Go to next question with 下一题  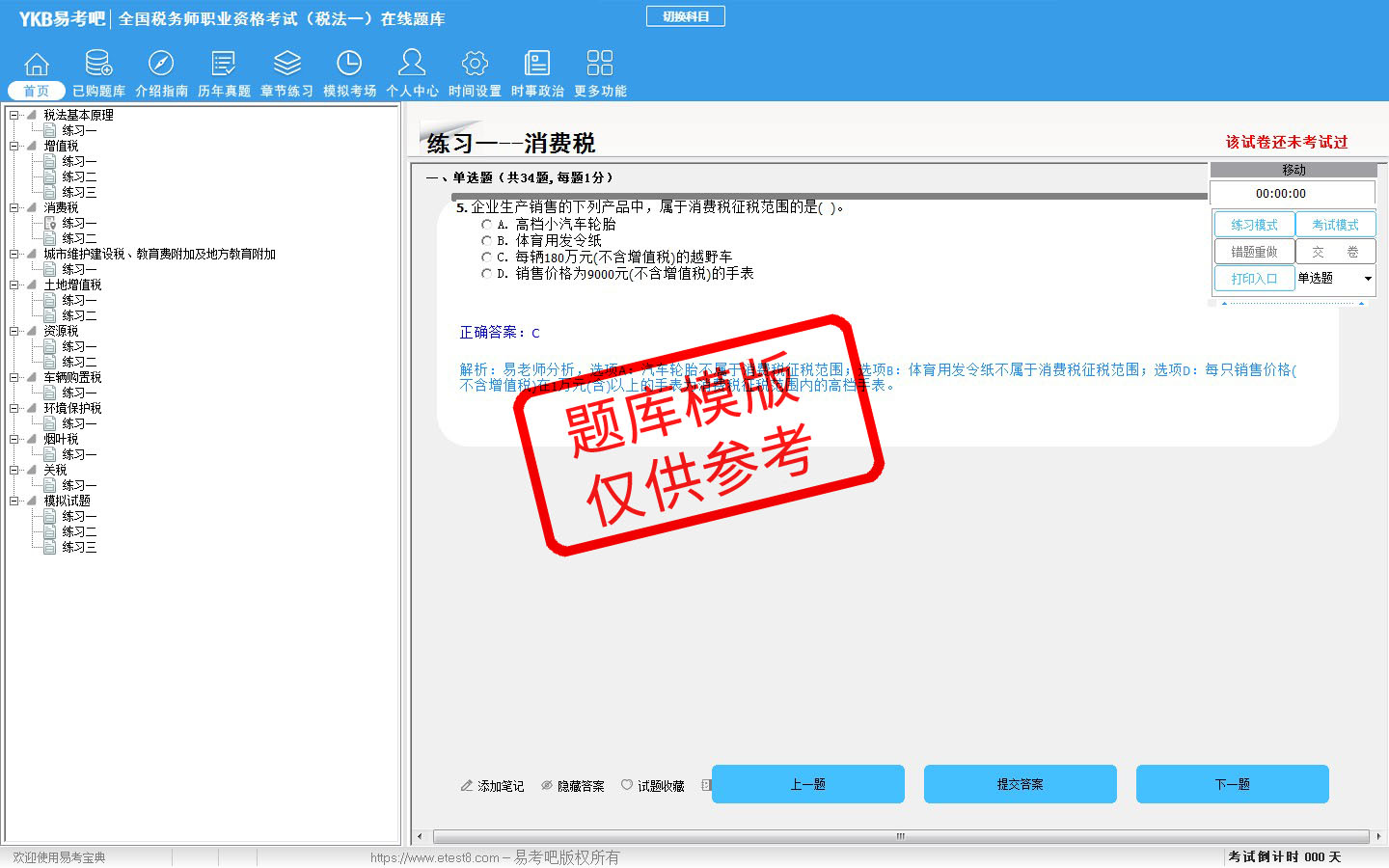pyautogui.click(x=1232, y=784)
